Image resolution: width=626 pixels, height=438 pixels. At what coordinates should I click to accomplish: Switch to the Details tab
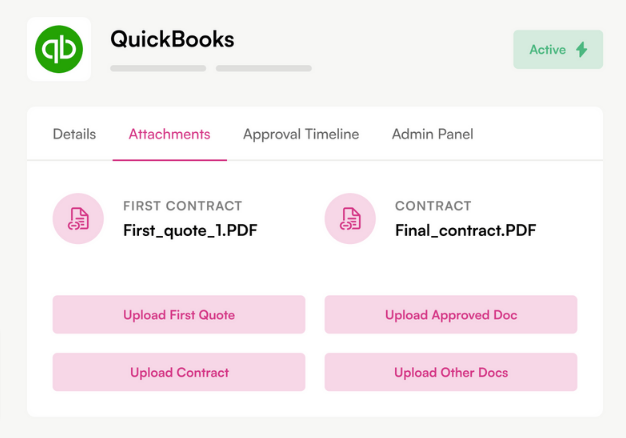tap(74, 134)
